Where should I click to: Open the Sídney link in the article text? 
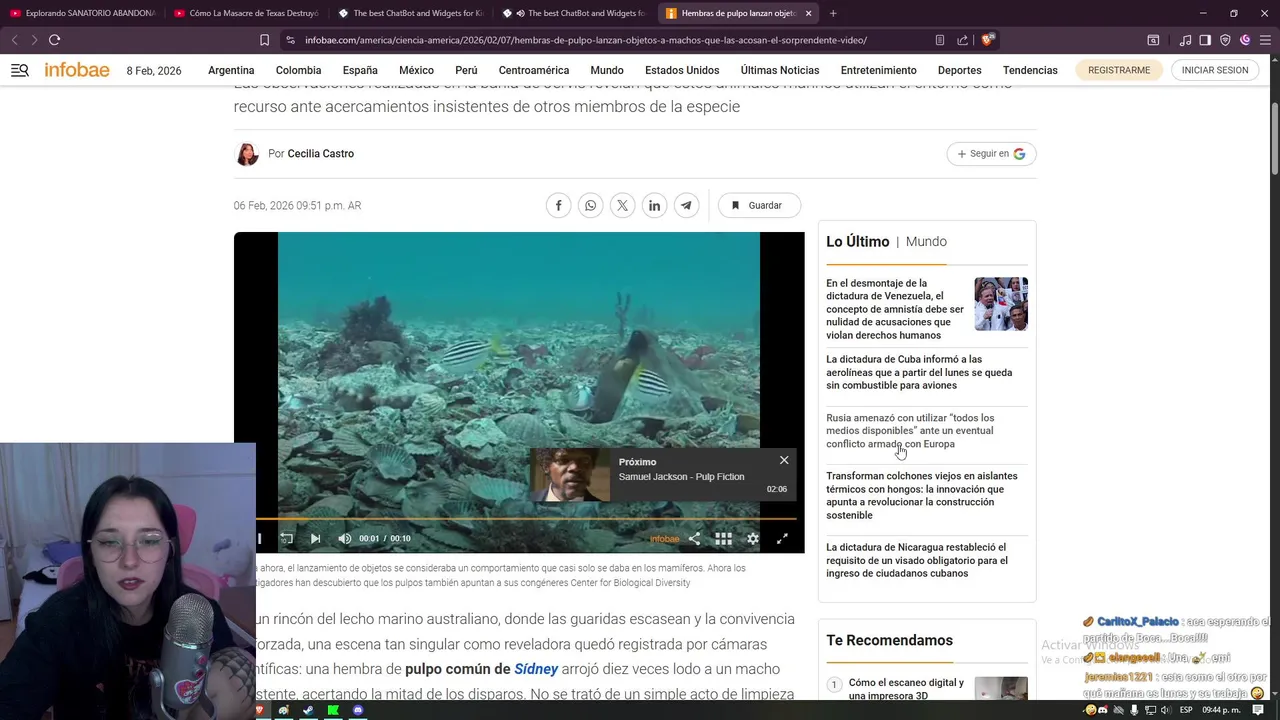536,669
